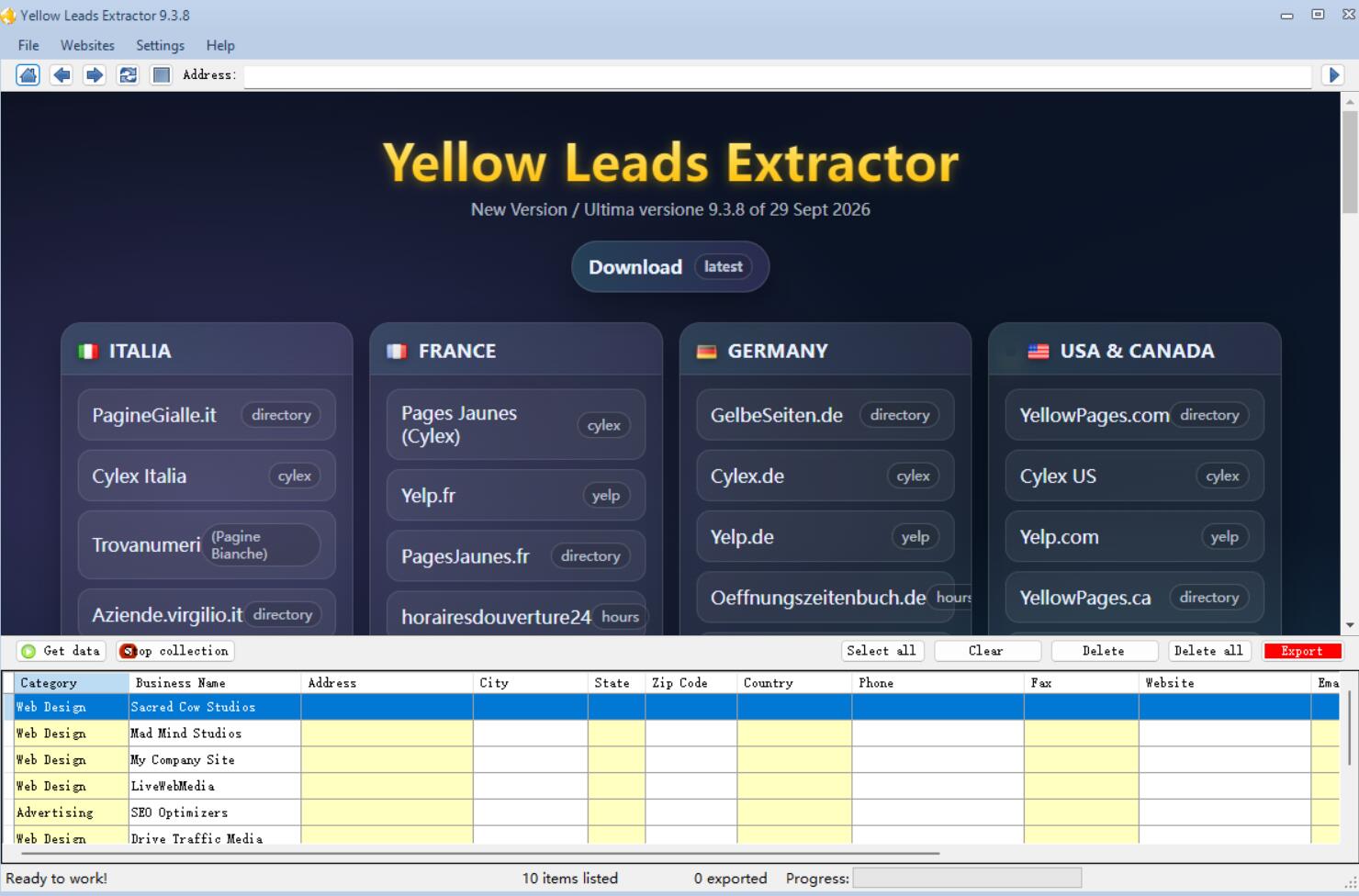Viewport: 1359px width, 896px height.
Task: Open the Websites menu
Action: (x=87, y=45)
